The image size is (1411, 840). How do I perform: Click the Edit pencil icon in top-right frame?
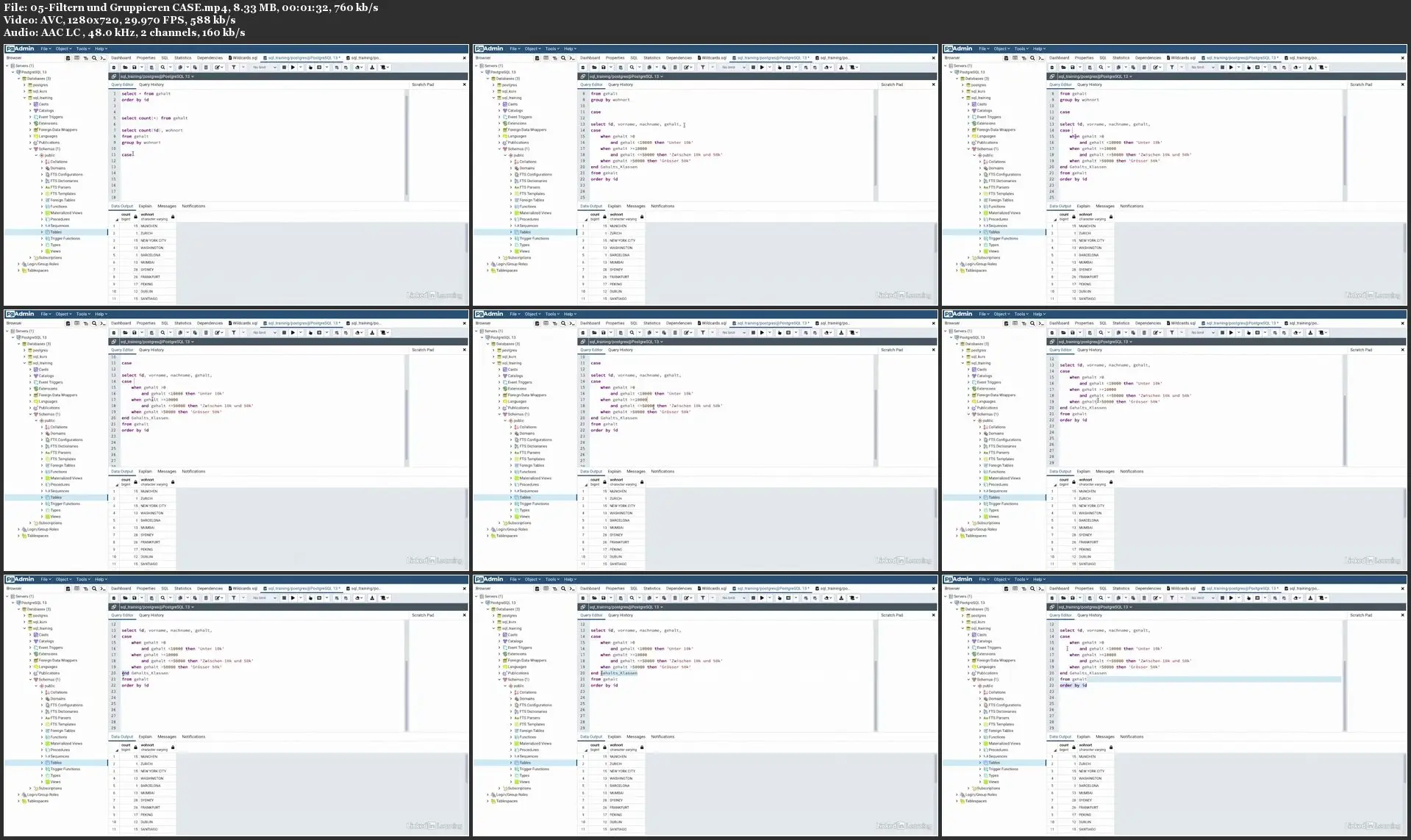click(1157, 68)
